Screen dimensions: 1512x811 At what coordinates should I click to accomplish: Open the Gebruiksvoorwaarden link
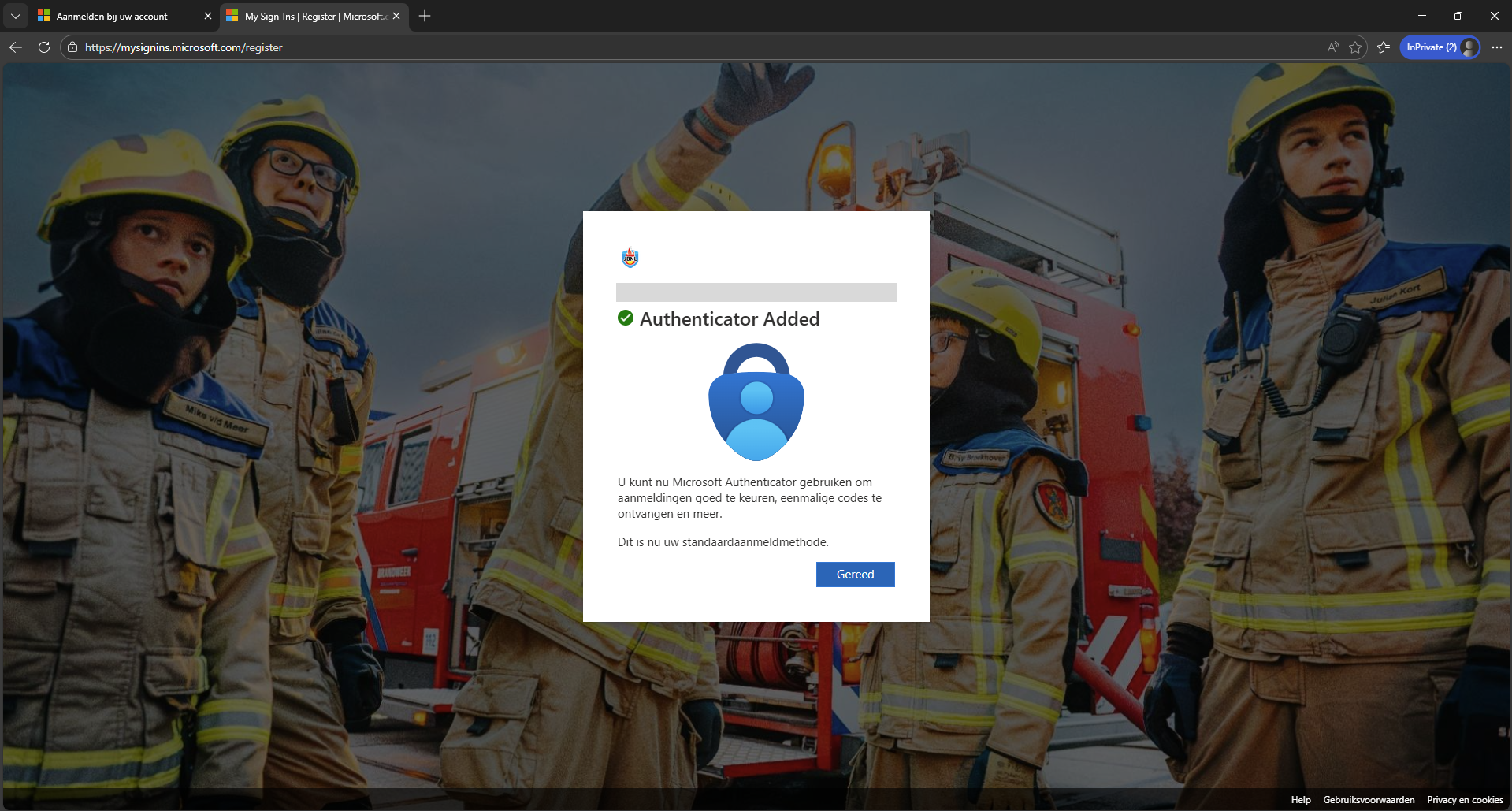(1369, 800)
